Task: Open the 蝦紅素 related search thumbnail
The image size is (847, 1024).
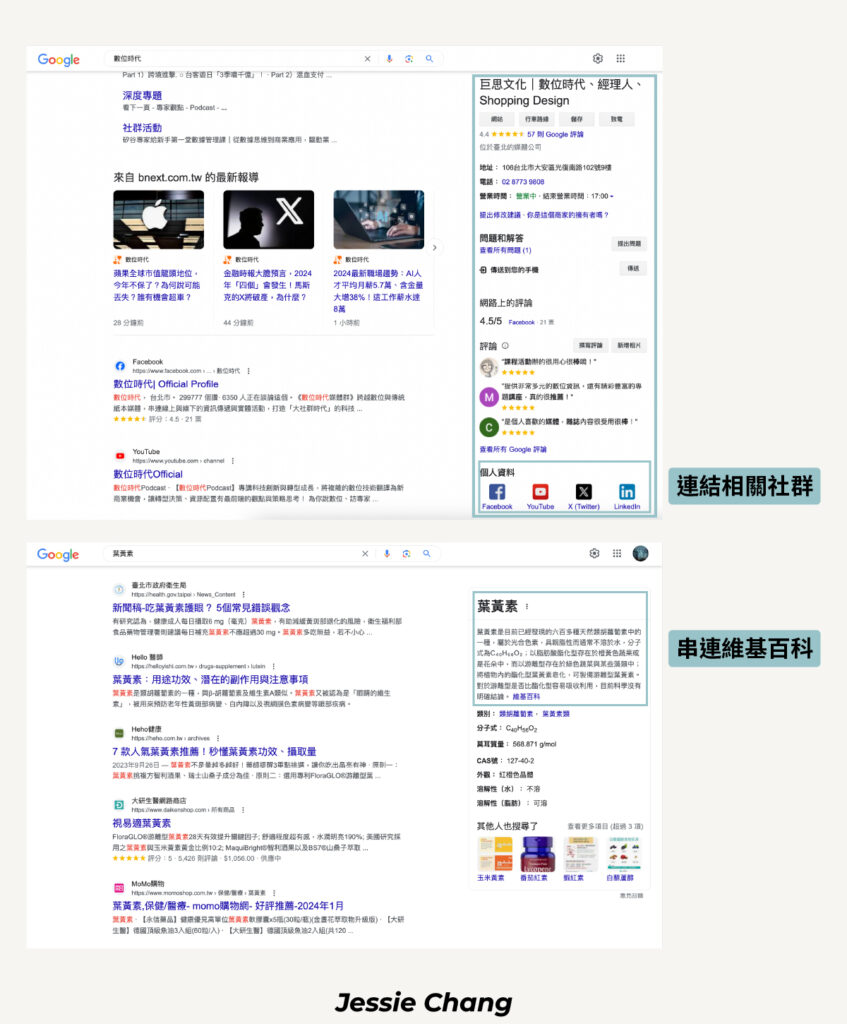Action: click(581, 855)
